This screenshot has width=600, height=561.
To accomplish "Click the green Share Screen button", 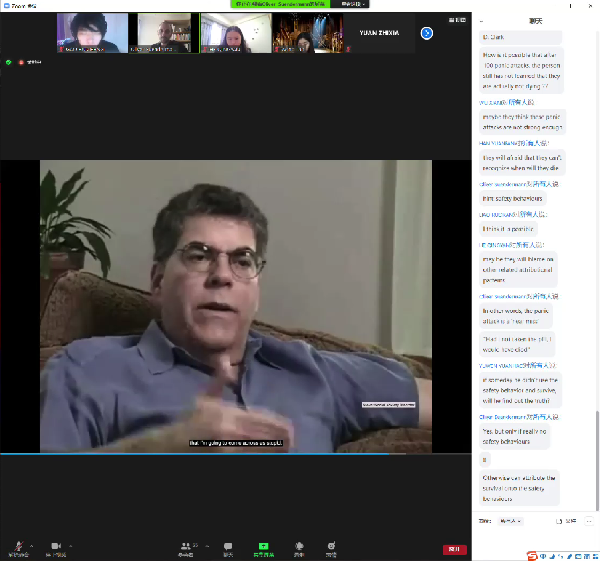I will [263, 546].
